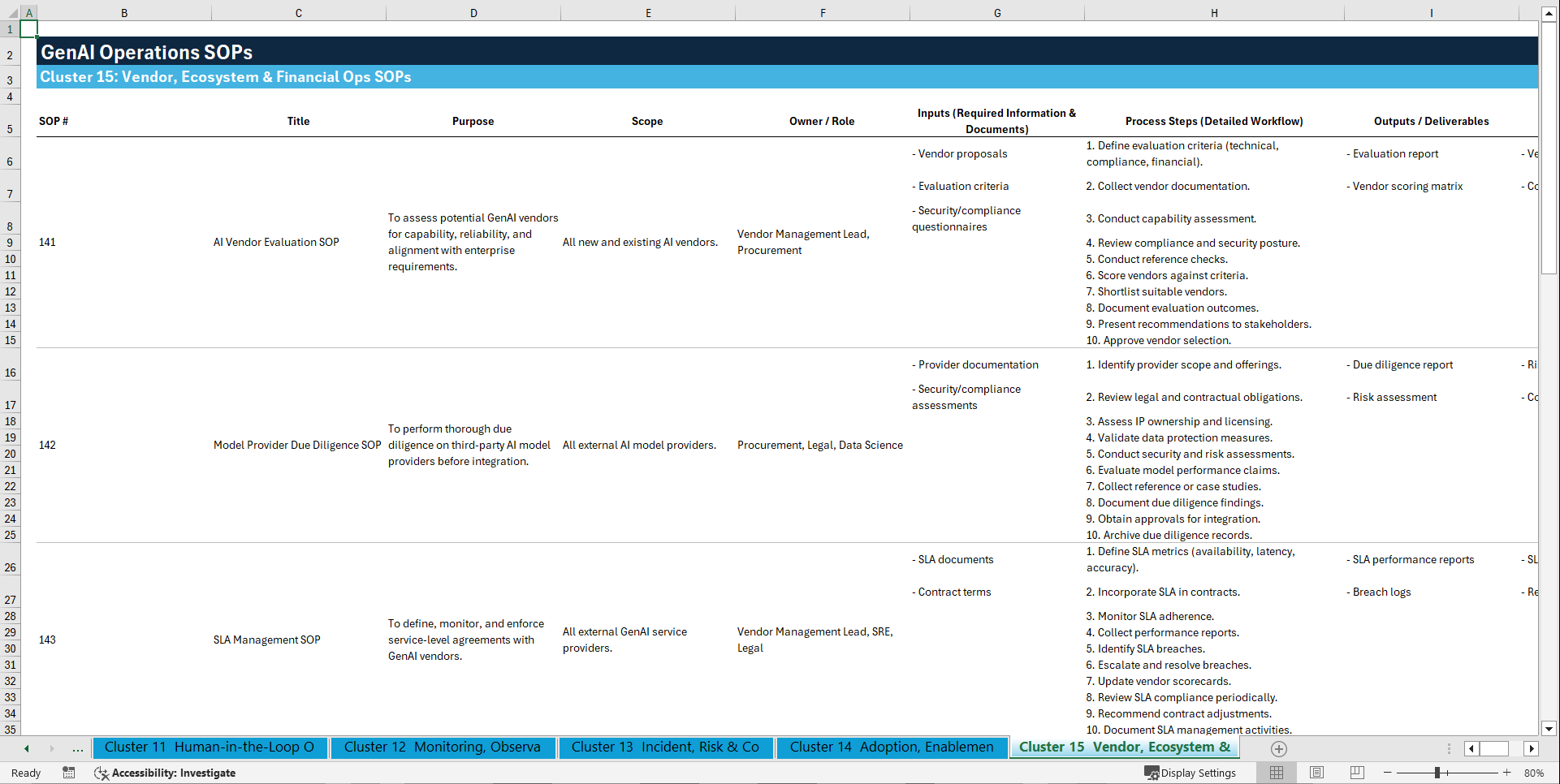Switch to the Cluster 12 Monitoring tab
The height and width of the screenshot is (784, 1560).
click(x=443, y=747)
